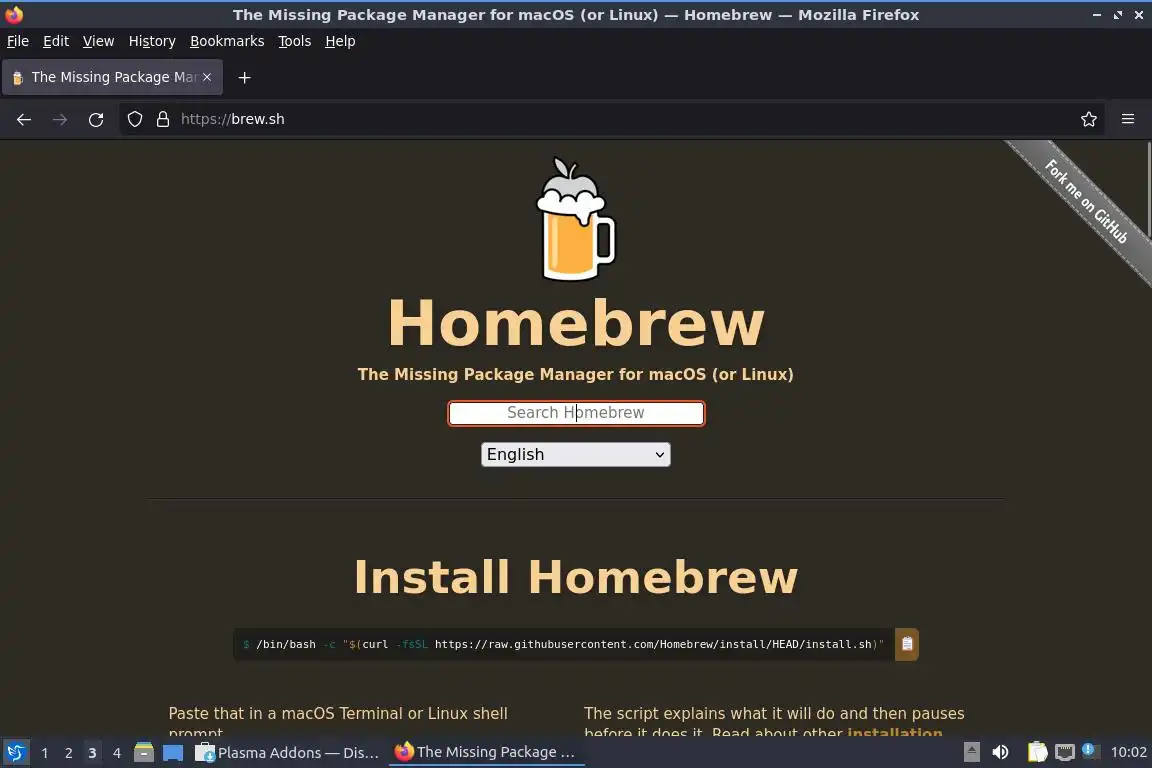This screenshot has height=768, width=1152.
Task: Reload the brew.sh page
Action: point(96,119)
